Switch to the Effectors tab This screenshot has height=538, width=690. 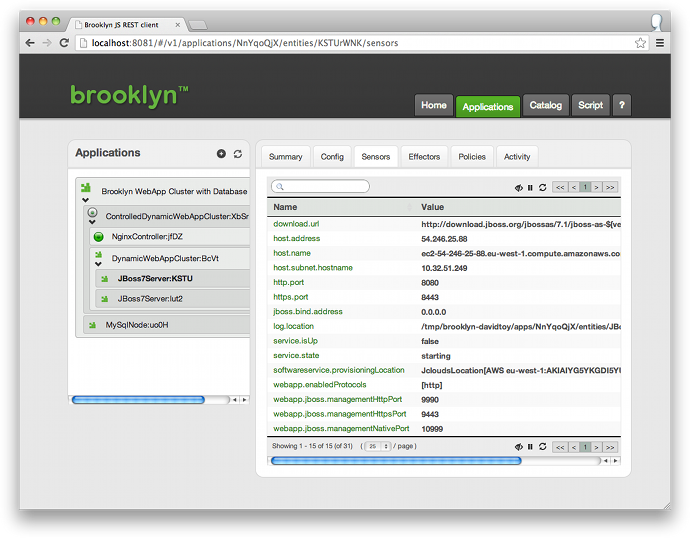pos(424,157)
